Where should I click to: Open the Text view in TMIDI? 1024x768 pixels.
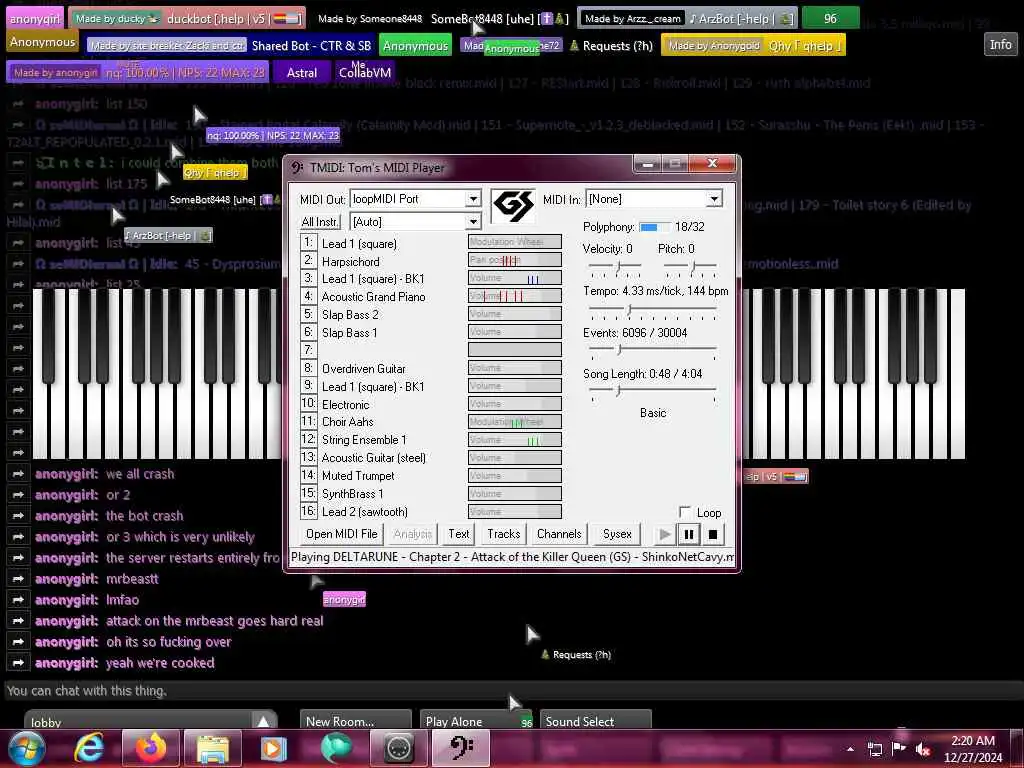(458, 534)
